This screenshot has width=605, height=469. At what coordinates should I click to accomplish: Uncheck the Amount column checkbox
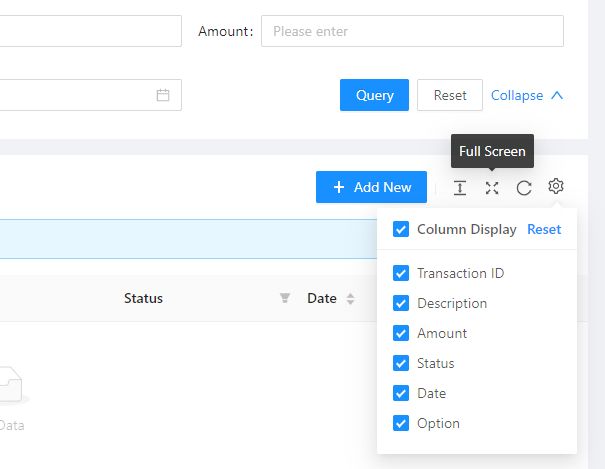[401, 333]
